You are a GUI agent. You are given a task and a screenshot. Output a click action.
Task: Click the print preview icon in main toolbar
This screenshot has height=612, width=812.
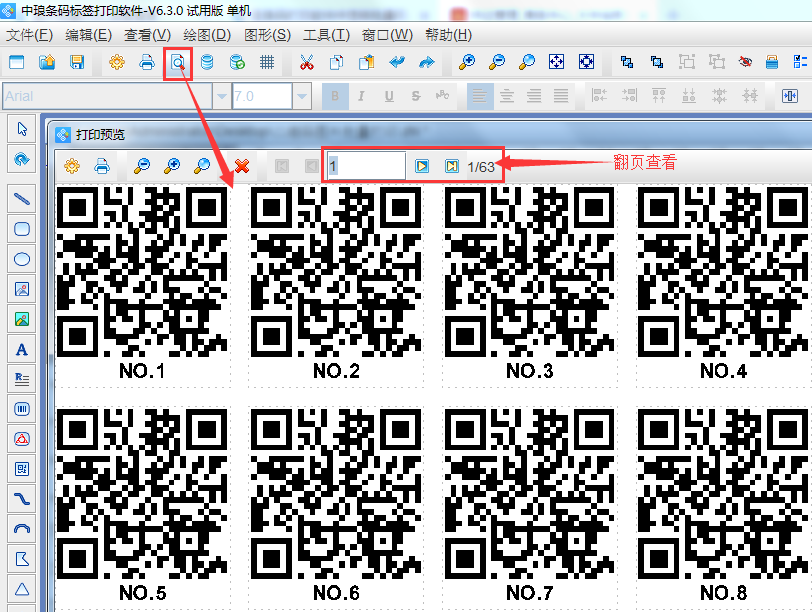coord(177,62)
